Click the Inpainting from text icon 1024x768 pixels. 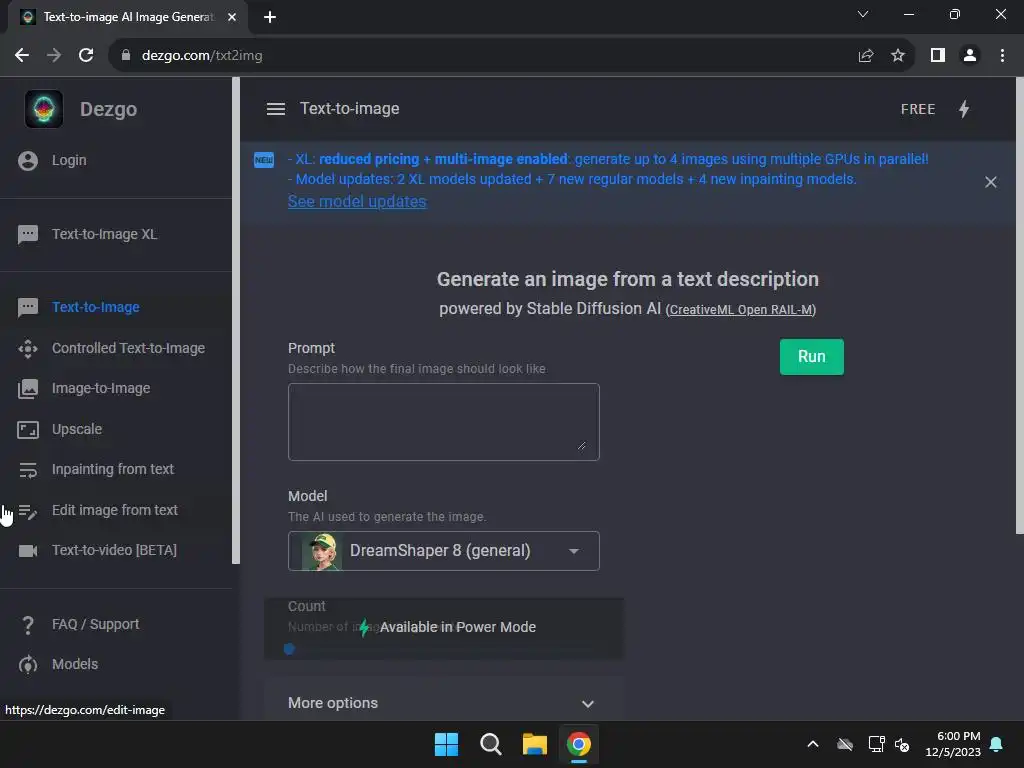point(28,470)
